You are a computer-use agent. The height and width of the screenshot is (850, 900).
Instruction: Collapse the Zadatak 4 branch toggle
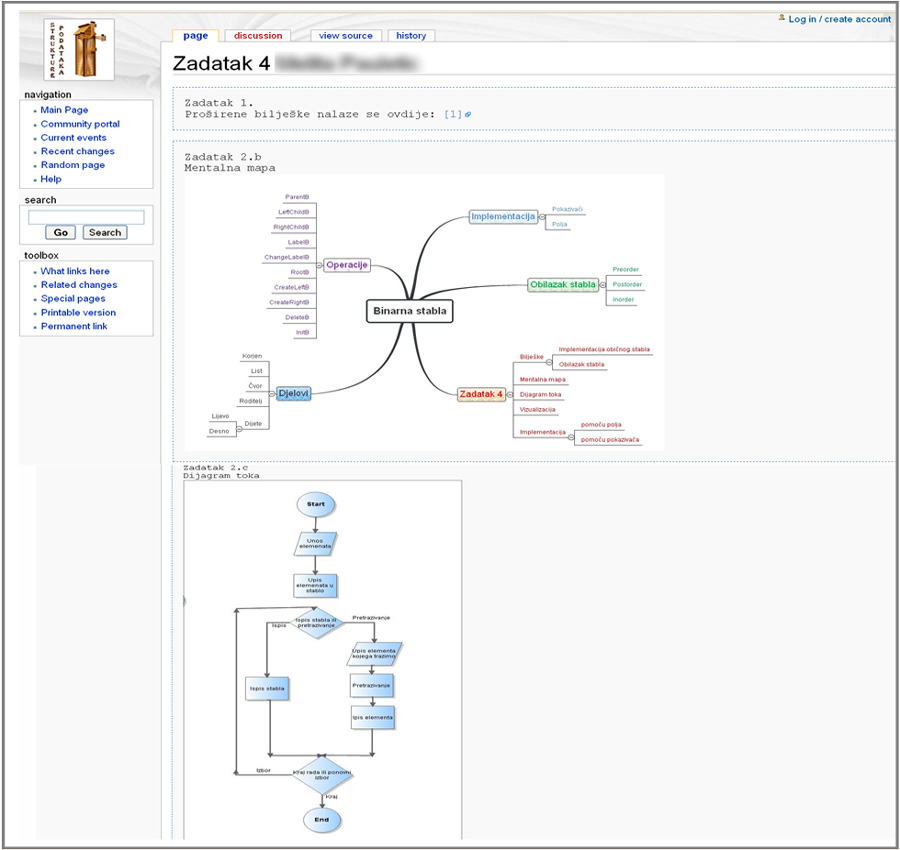(510, 394)
